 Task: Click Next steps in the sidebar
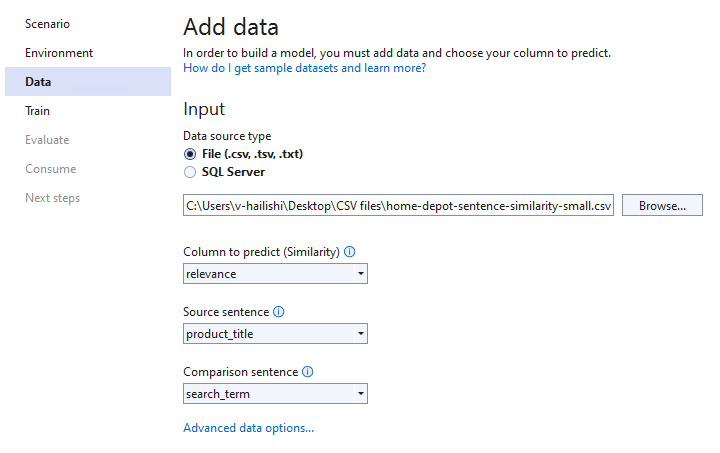click(52, 198)
